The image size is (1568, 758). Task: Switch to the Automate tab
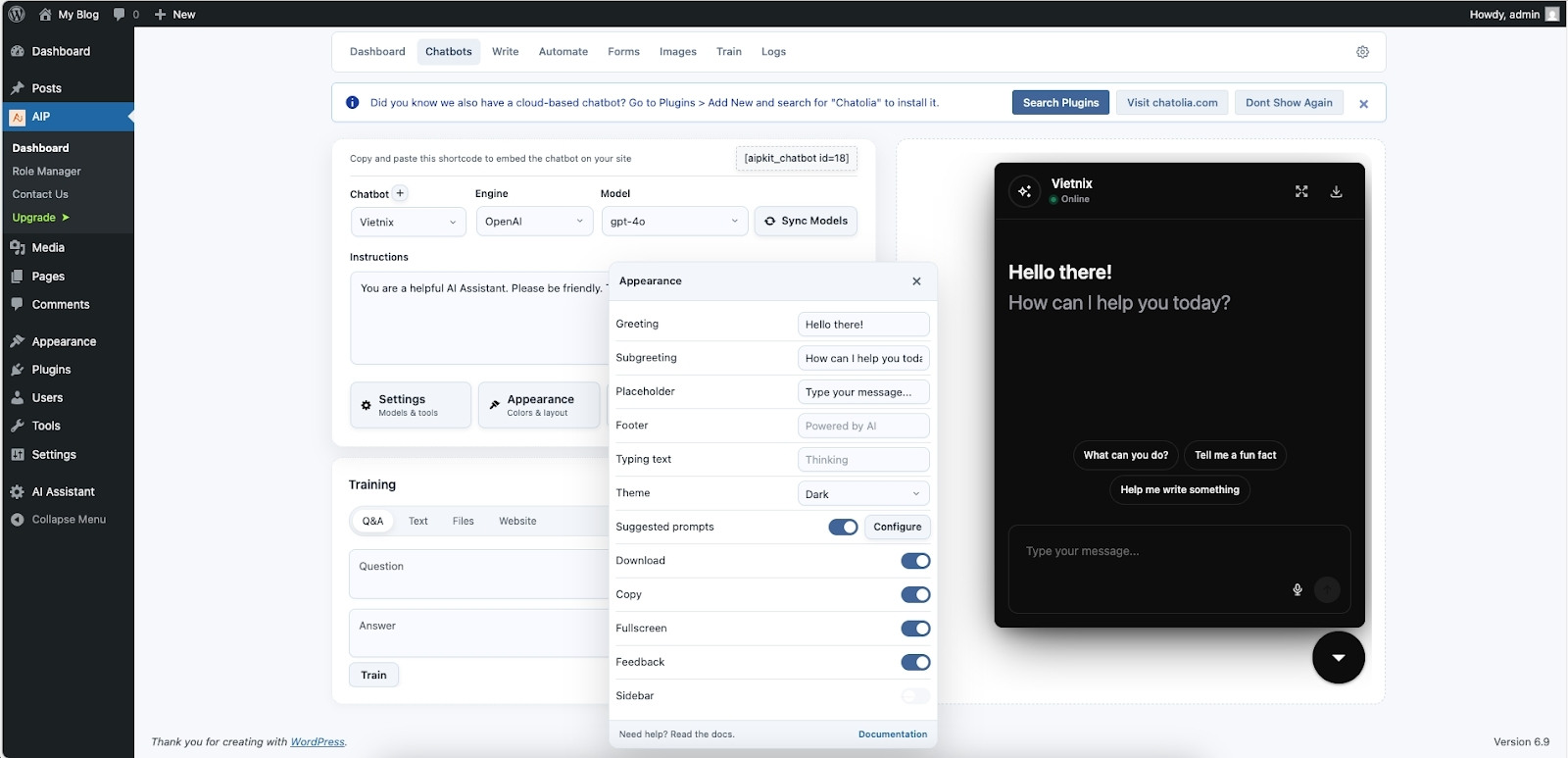pyautogui.click(x=563, y=52)
